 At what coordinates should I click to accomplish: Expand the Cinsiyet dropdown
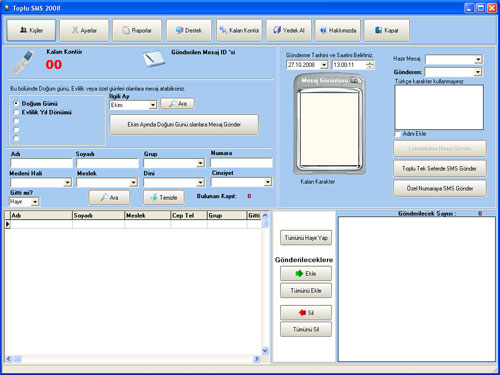coord(268,182)
